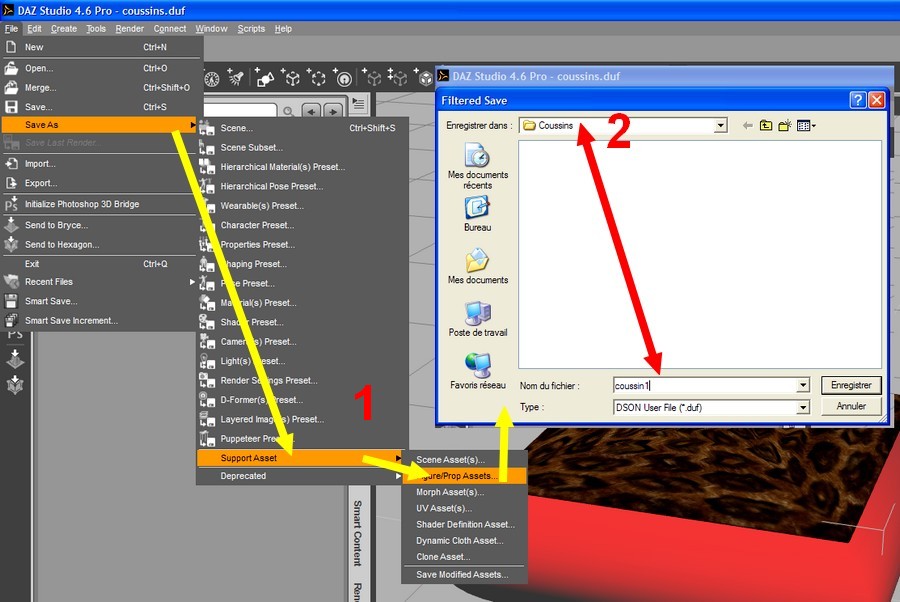The image size is (900, 602).
Task: Open the Window menu
Action: click(211, 29)
